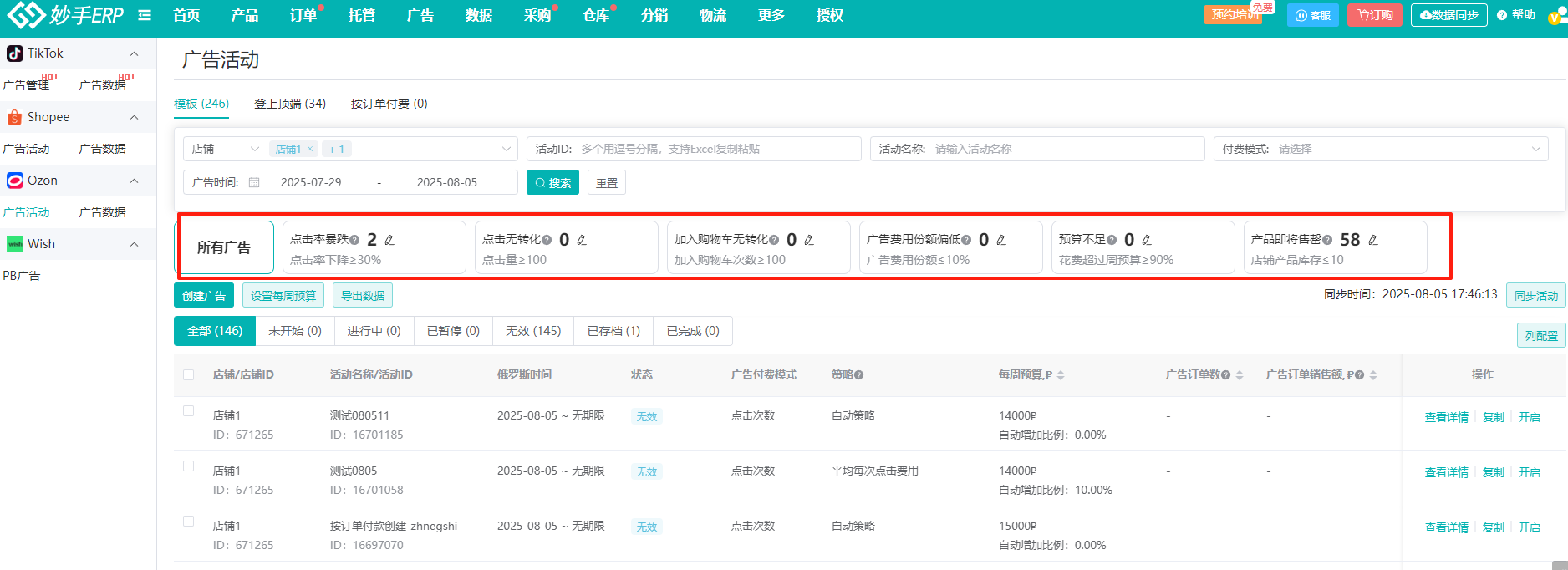The image size is (1568, 570).
Task: Edit the 点击率暴跌 threshold pencil icon
Action: [389, 240]
